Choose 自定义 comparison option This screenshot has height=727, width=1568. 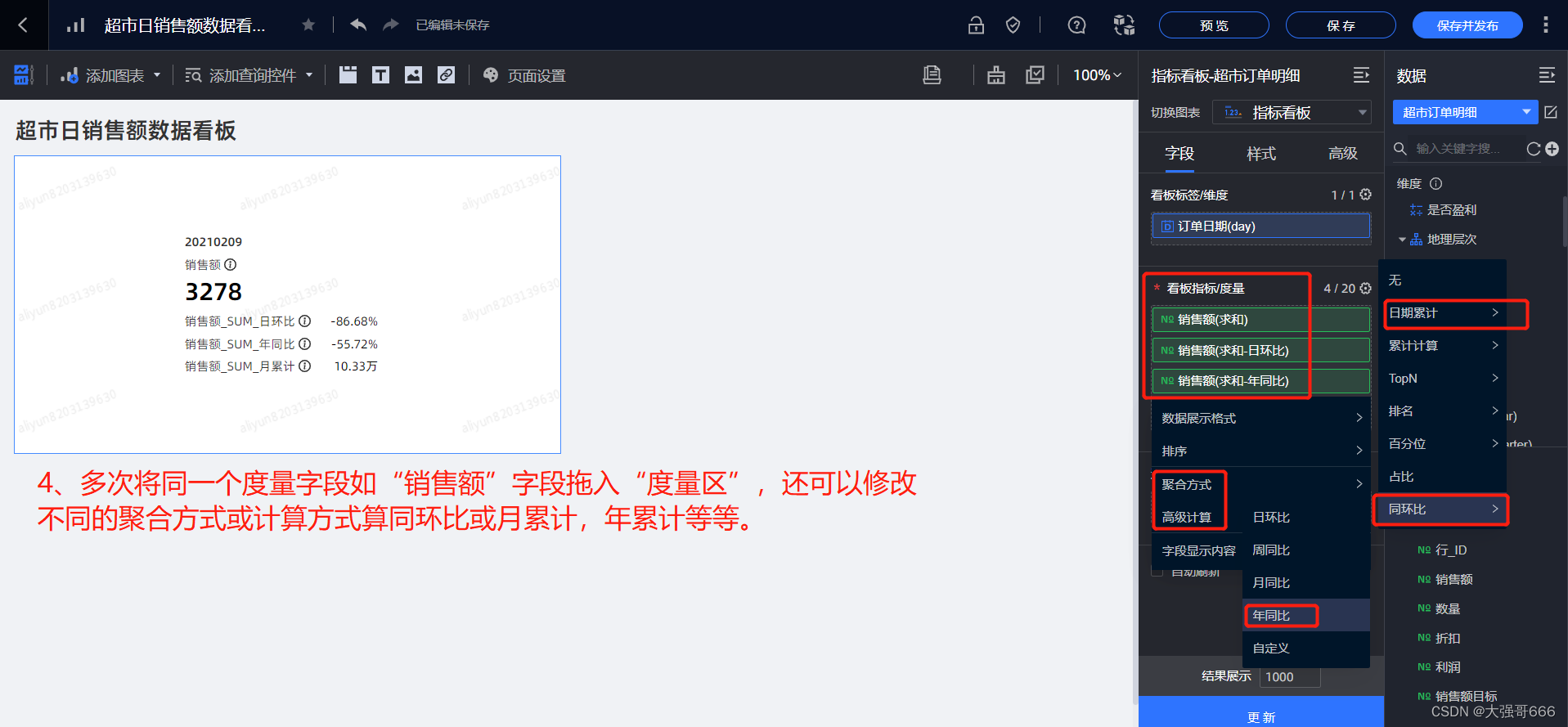click(x=1306, y=648)
